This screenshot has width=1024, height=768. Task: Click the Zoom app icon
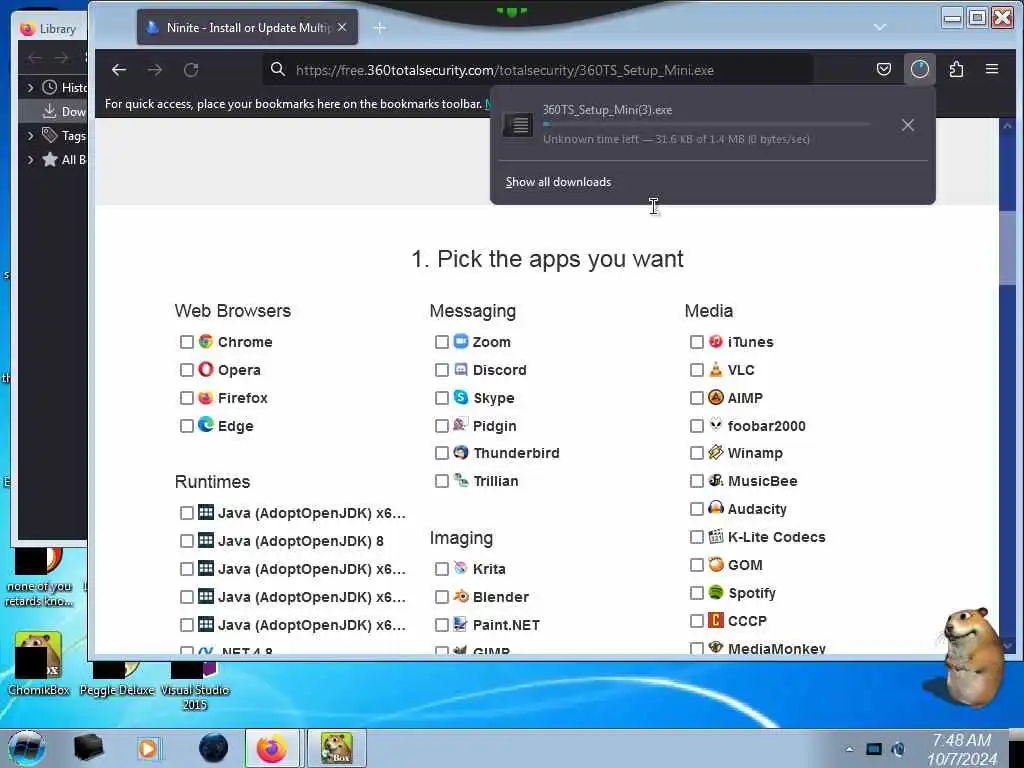[x=461, y=341]
